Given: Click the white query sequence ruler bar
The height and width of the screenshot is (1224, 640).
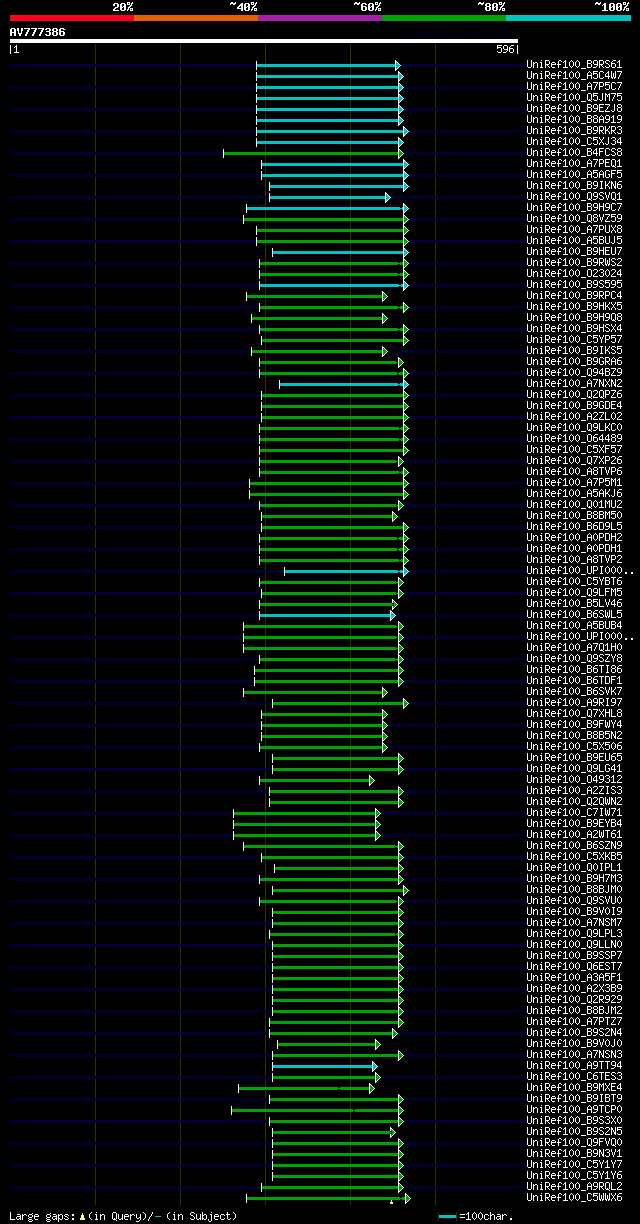Looking at the screenshot, I should (264, 41).
